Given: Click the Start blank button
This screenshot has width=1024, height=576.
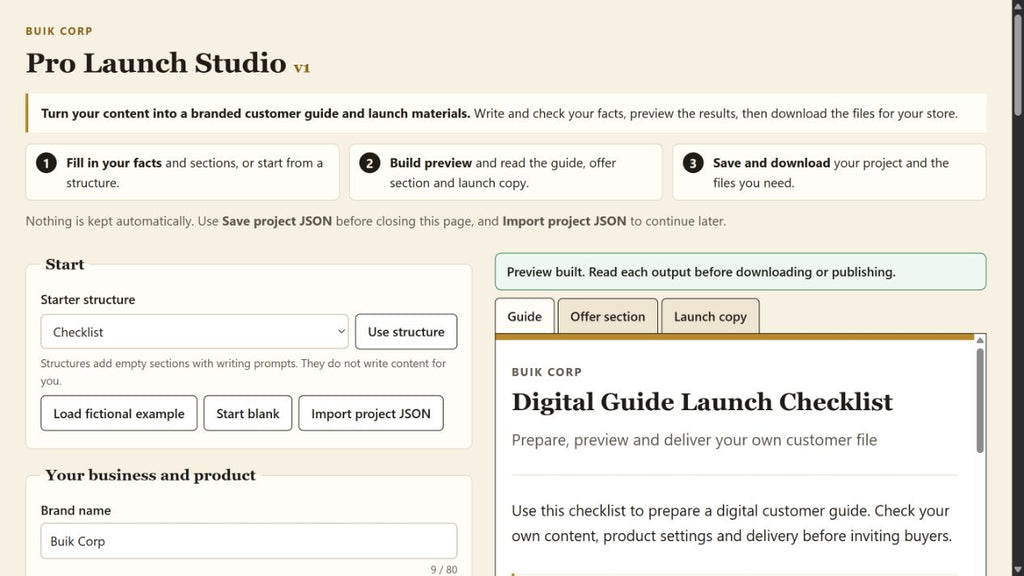Looking at the screenshot, I should pos(248,413).
